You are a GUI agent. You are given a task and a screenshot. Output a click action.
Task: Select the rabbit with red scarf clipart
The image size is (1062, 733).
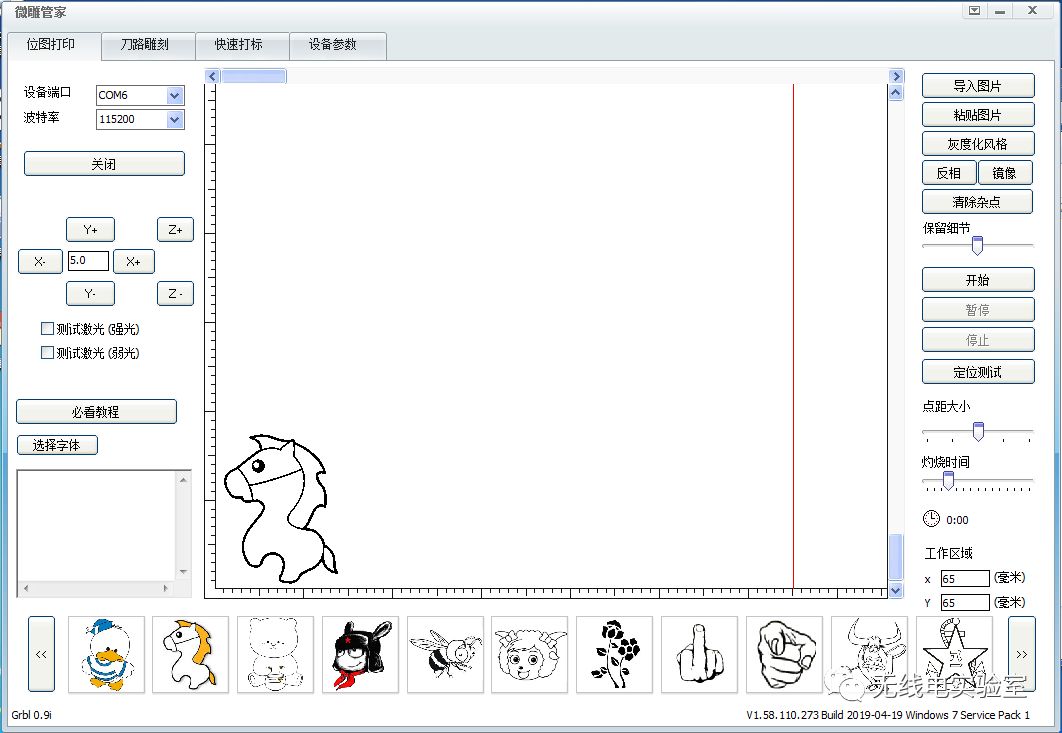click(360, 655)
